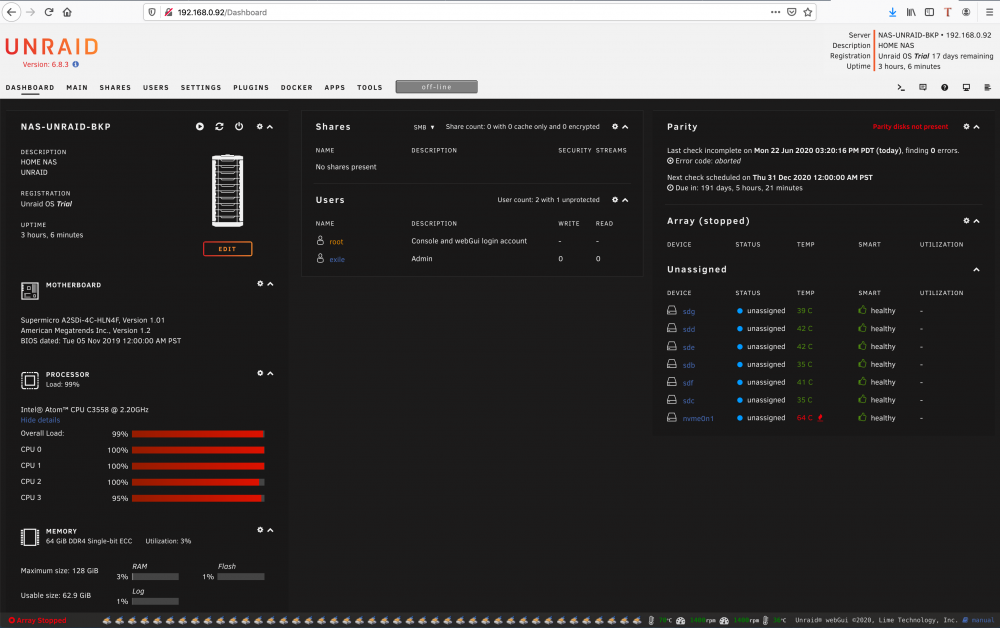Click the Overall Load progress bar

(198, 434)
